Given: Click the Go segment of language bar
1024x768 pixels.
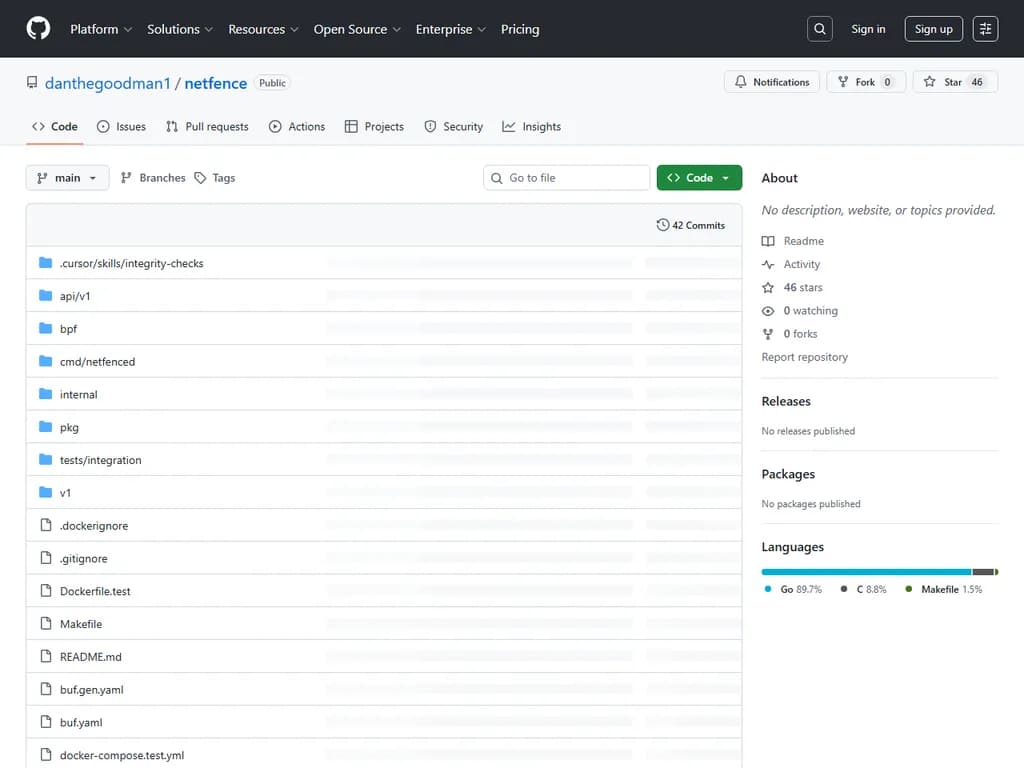Looking at the screenshot, I should 865,572.
